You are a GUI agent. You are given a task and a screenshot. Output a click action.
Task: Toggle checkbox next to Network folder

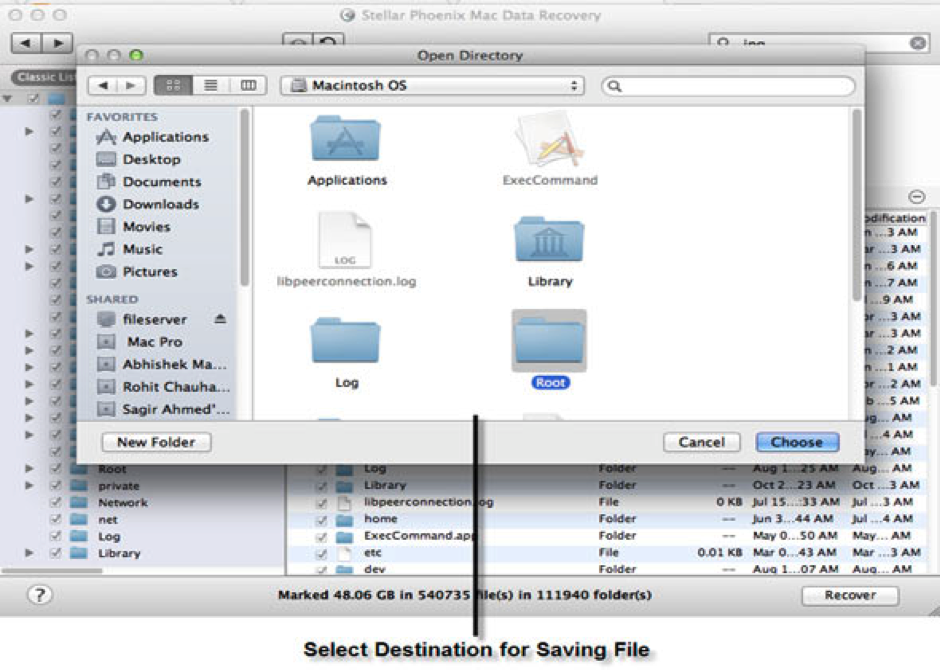click(x=56, y=502)
